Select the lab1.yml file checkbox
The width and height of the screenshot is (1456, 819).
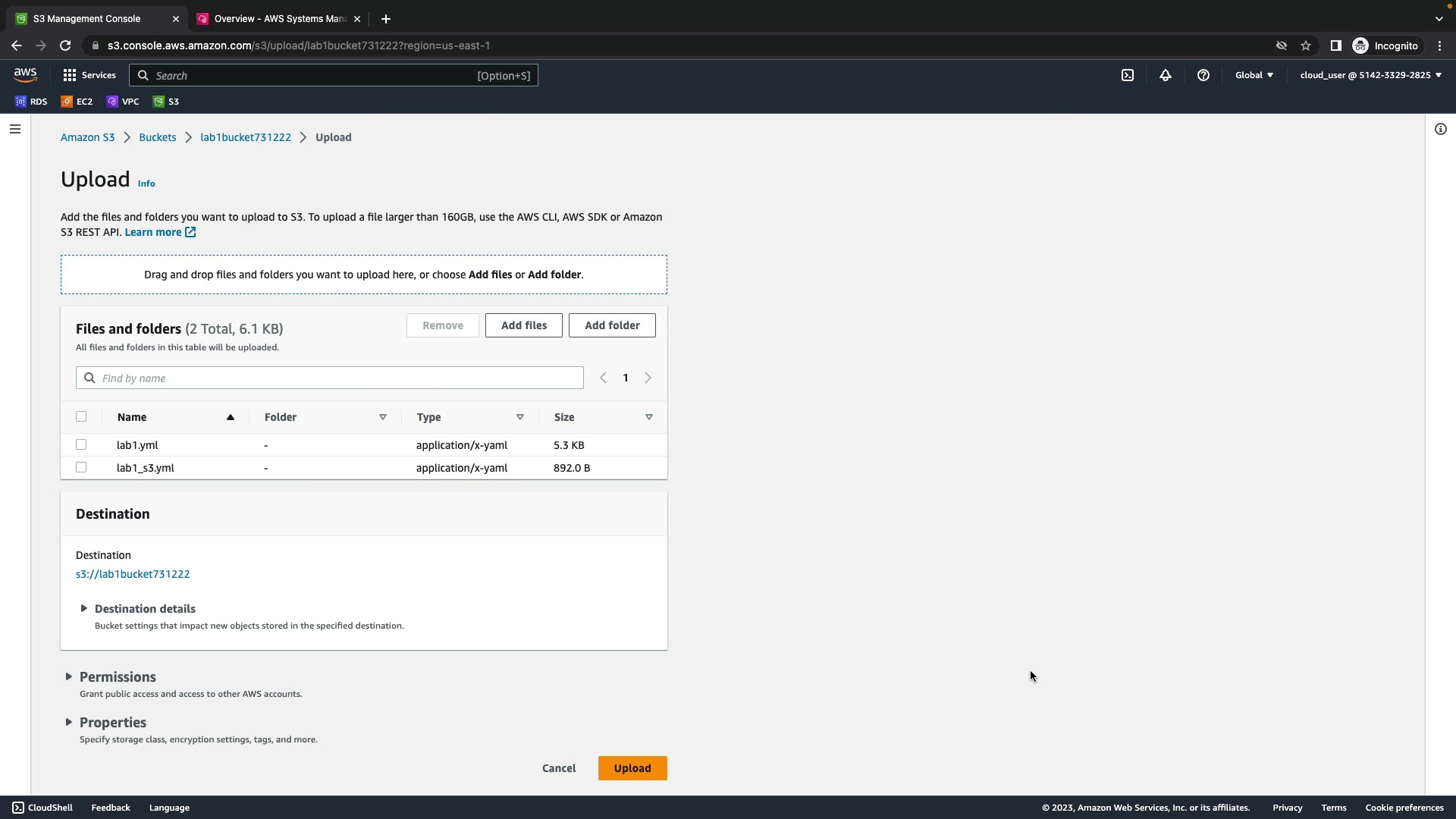pos(81,445)
